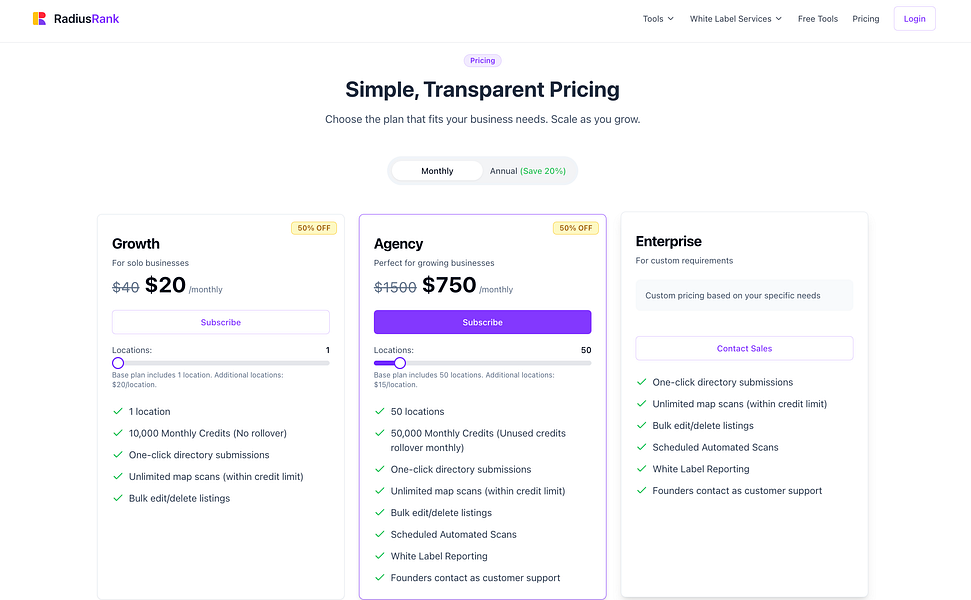Click checkmark next to Agency White Label Reporting
971x600 pixels.
click(380, 556)
